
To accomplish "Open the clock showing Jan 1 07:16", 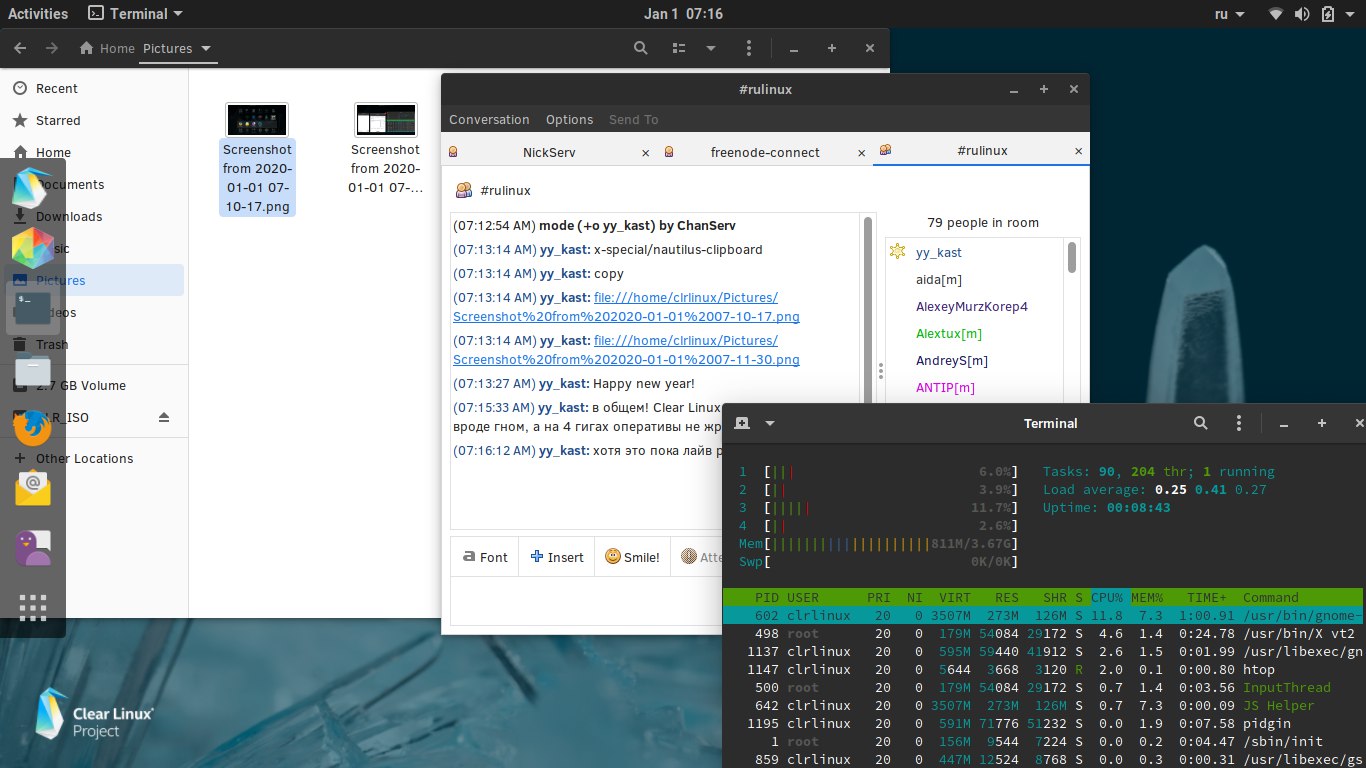I will click(x=683, y=14).
